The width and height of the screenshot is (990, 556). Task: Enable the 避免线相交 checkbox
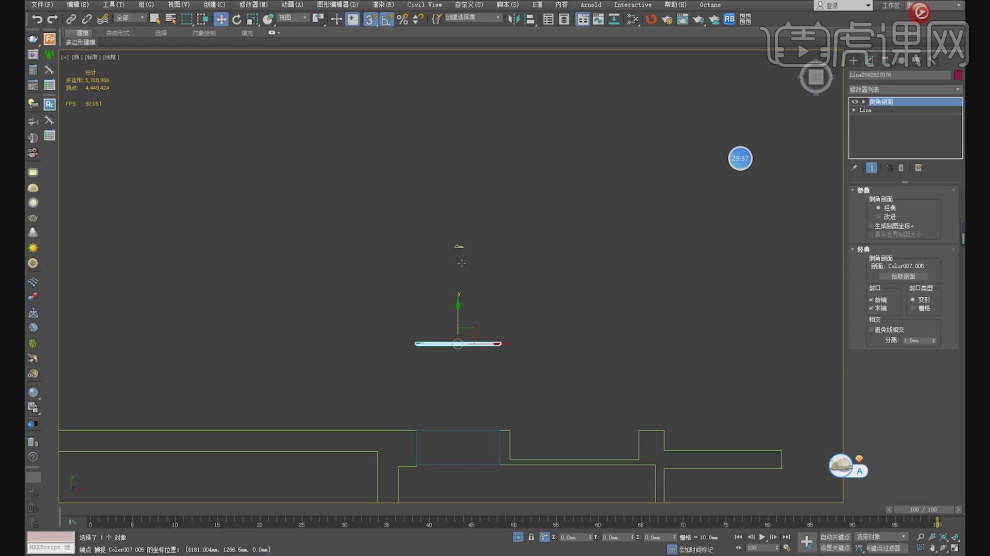(x=872, y=329)
